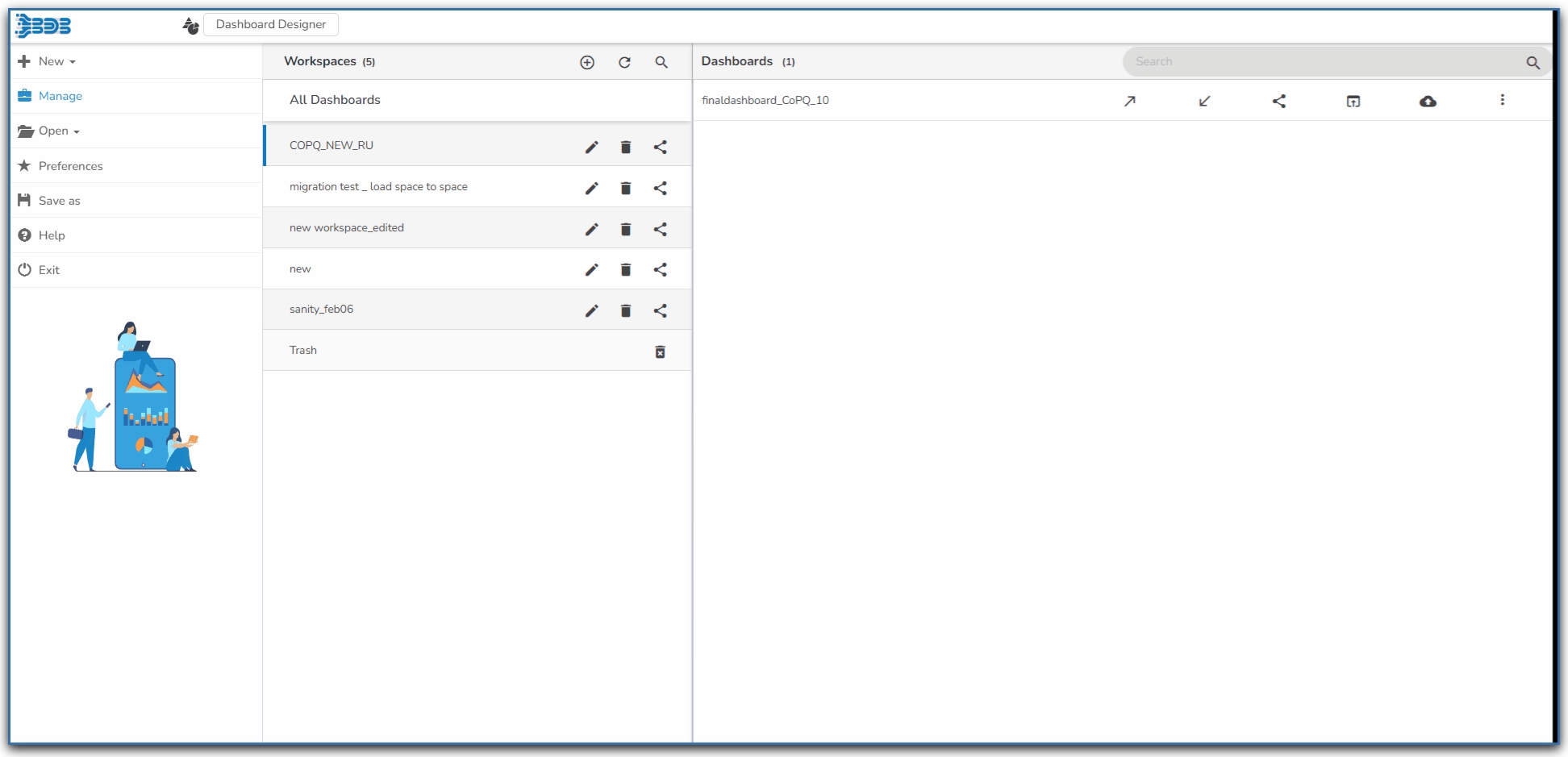Image resolution: width=1568 pixels, height=757 pixels.
Task: Open workspace search magnifier icon
Action: (x=661, y=62)
